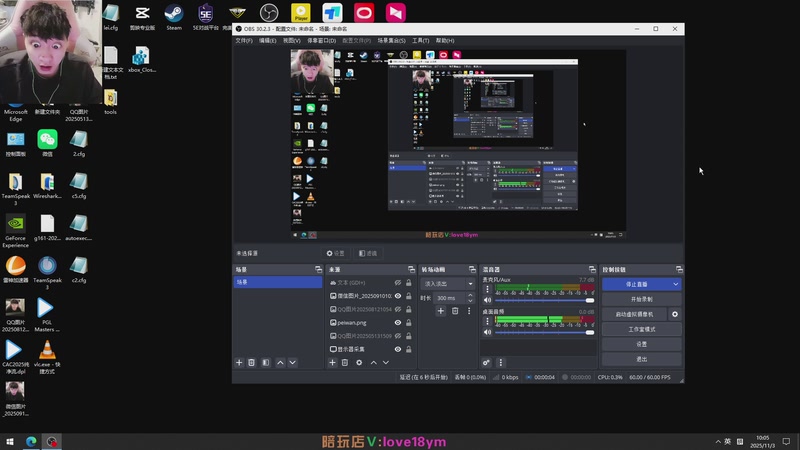The height and width of the screenshot is (450, 800).
Task: Open WeChat desktop icon
Action: click(47, 143)
